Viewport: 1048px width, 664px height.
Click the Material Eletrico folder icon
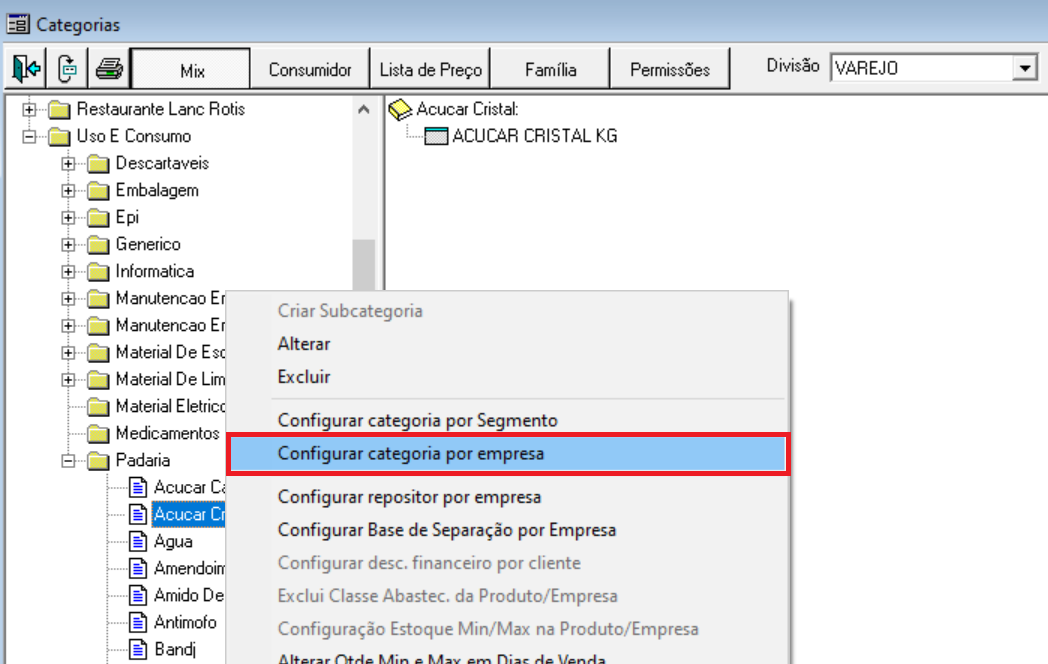[98, 407]
